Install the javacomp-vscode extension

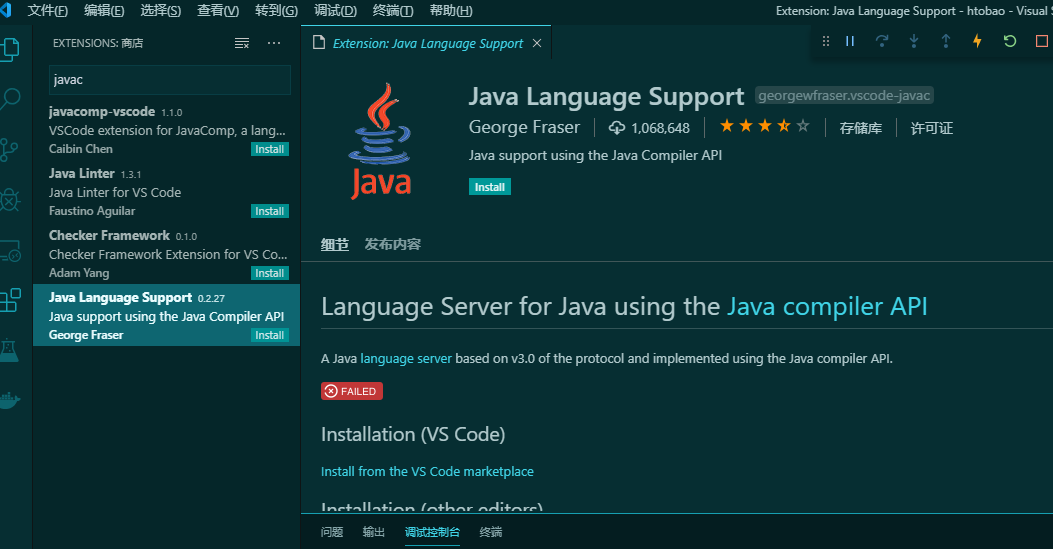(269, 149)
